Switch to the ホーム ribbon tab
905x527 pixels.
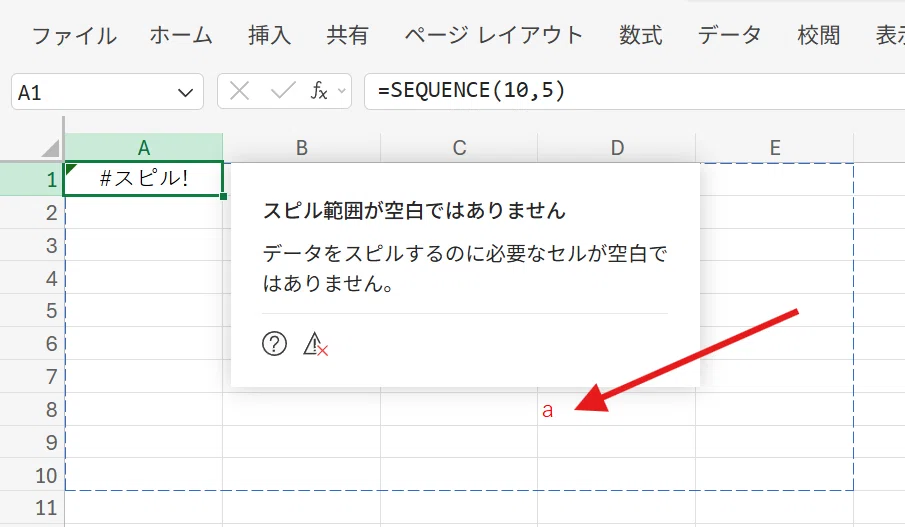(181, 36)
